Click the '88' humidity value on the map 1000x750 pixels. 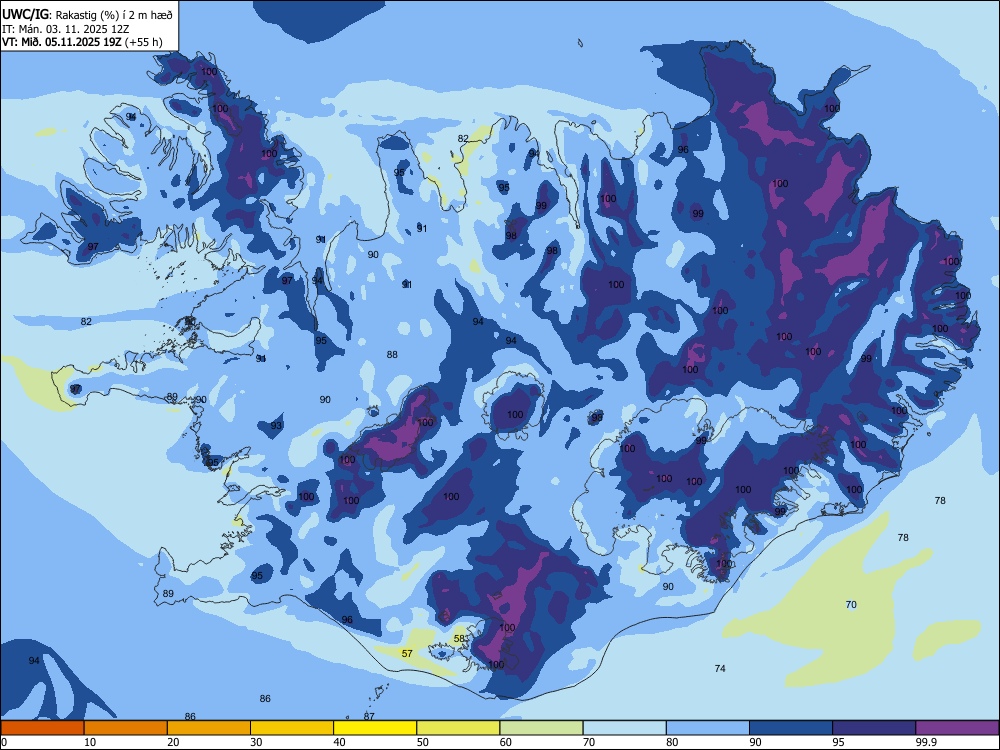[392, 355]
